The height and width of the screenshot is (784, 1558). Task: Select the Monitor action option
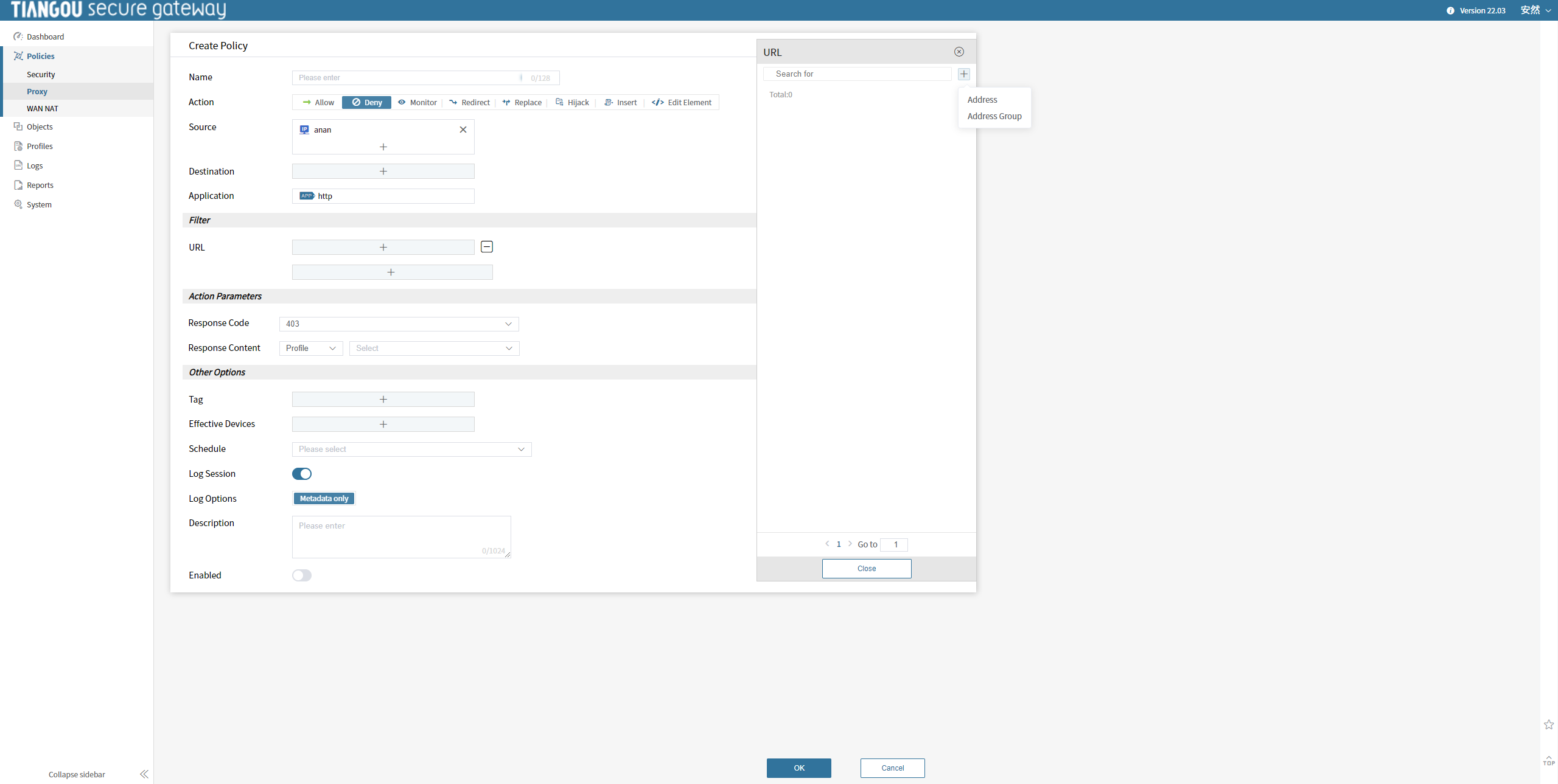point(417,102)
